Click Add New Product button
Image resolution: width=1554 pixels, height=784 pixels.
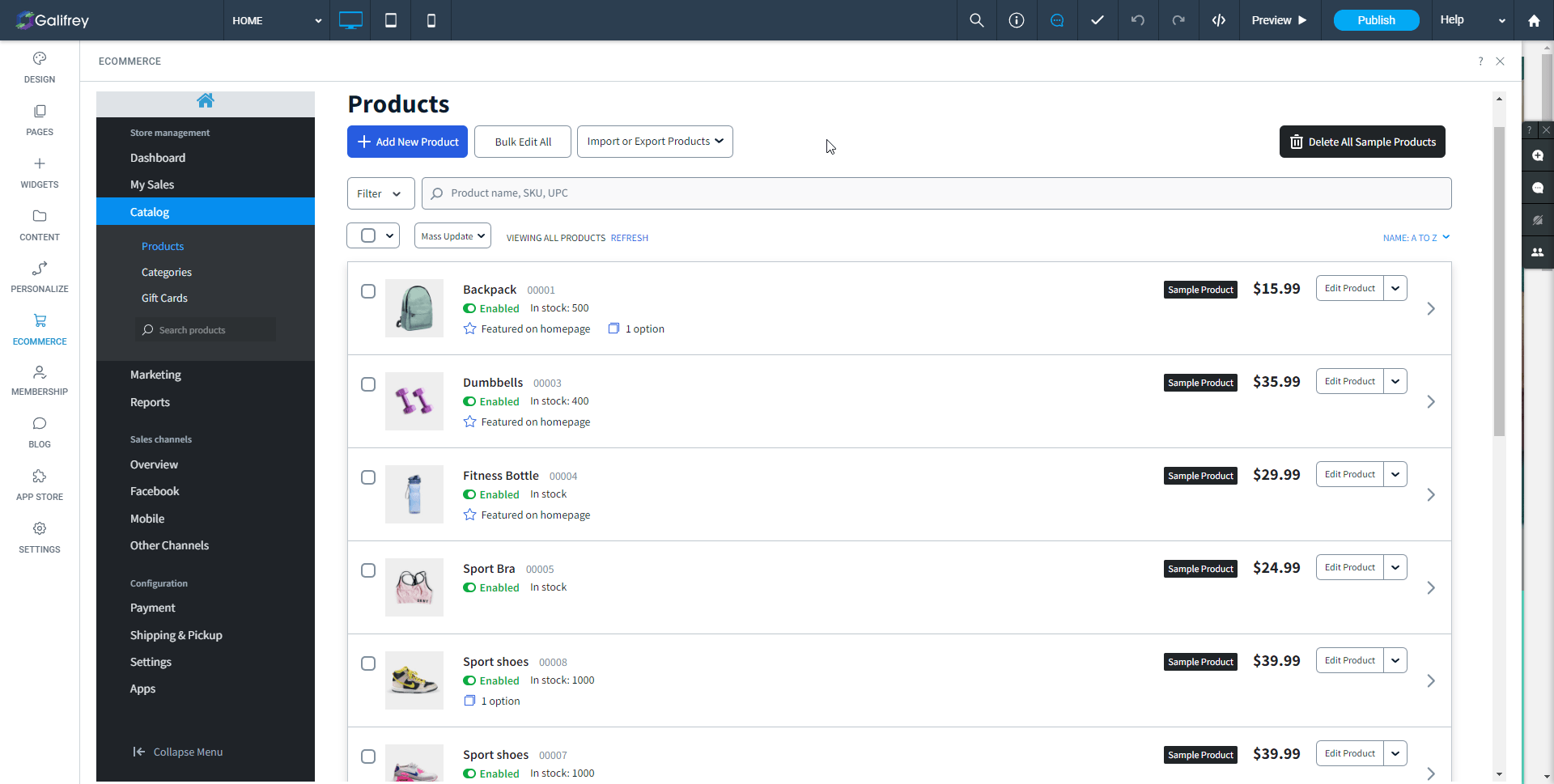tap(407, 142)
